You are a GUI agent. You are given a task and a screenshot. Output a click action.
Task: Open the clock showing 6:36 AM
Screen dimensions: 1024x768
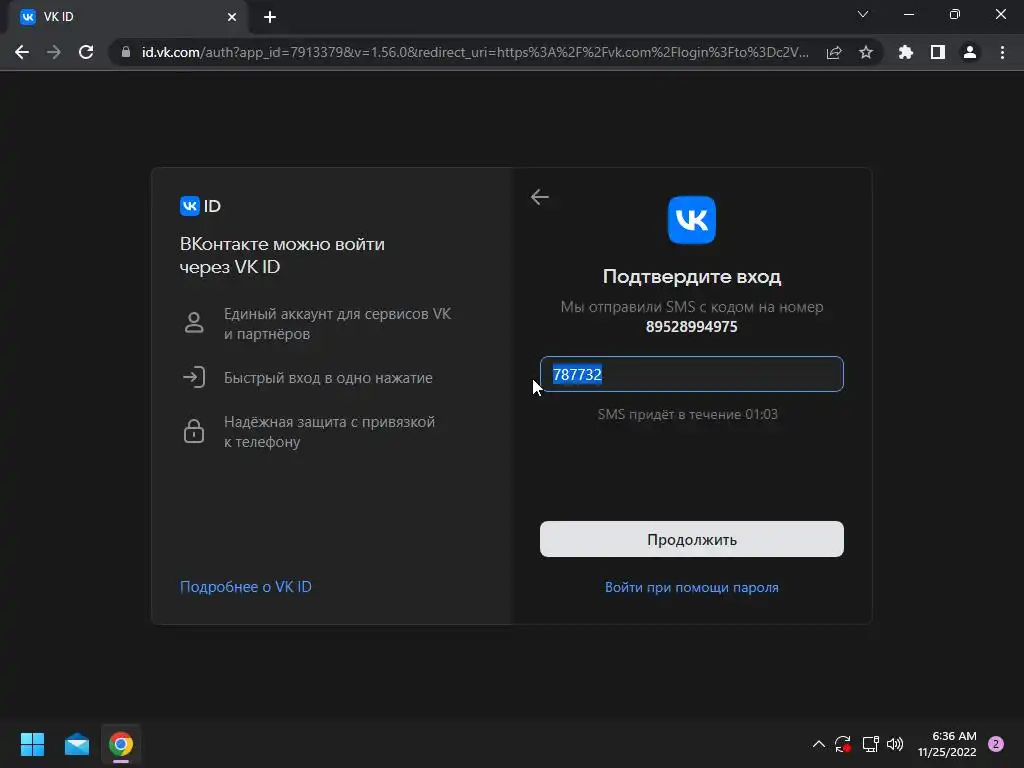pyautogui.click(x=947, y=744)
